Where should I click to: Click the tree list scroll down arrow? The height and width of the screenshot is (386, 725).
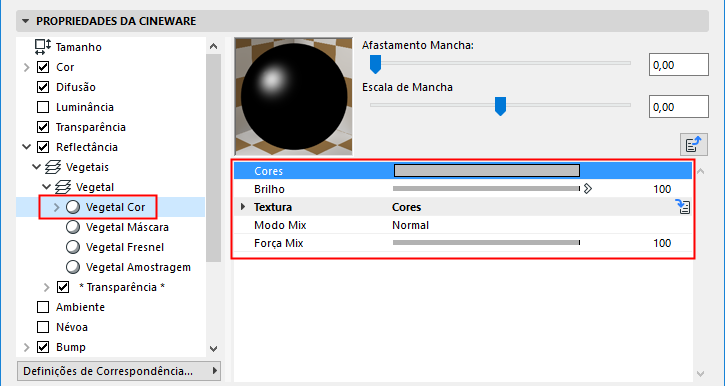point(213,349)
